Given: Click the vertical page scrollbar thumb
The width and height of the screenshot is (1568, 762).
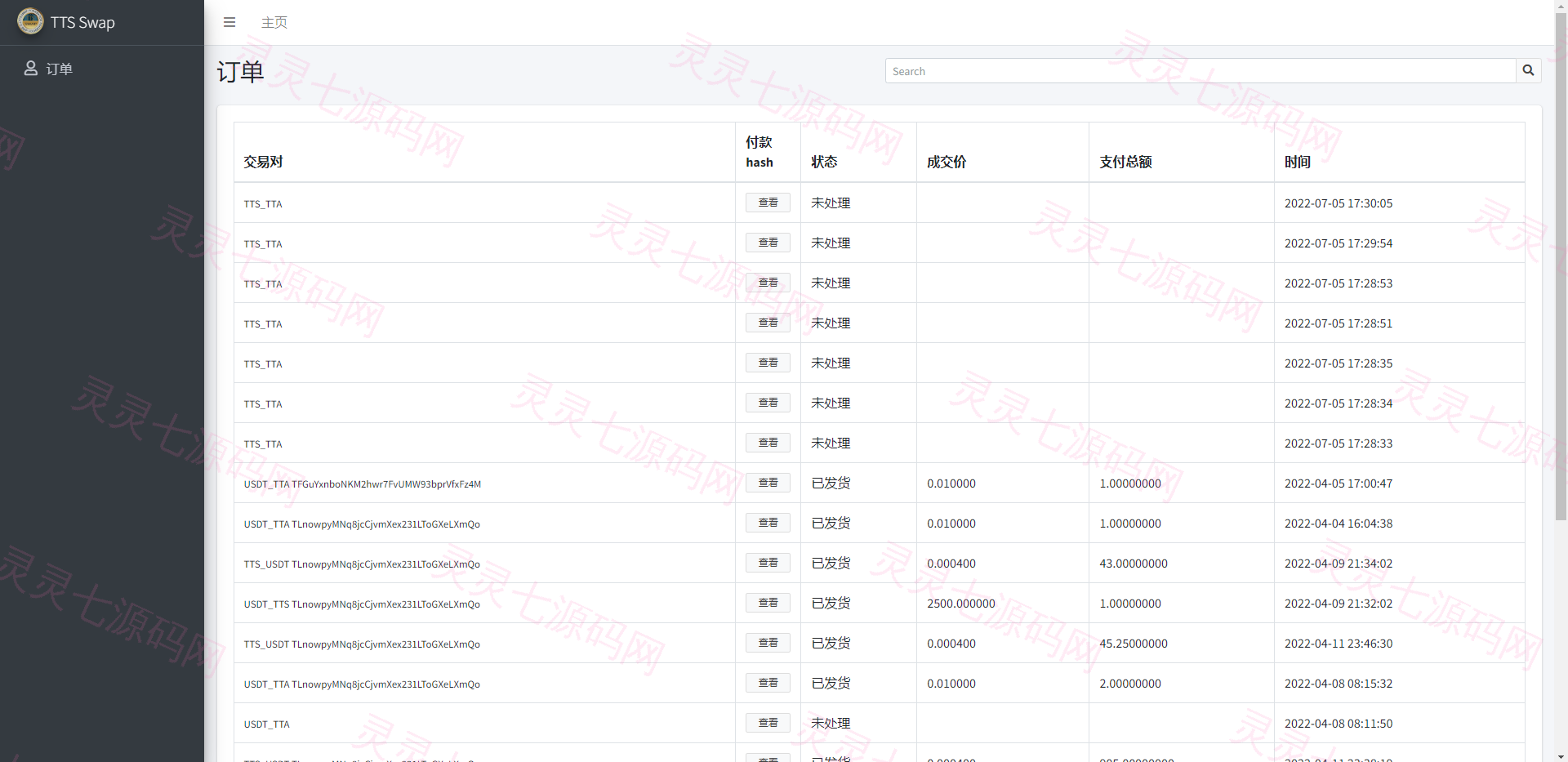Looking at the screenshot, I should click(x=1561, y=265).
